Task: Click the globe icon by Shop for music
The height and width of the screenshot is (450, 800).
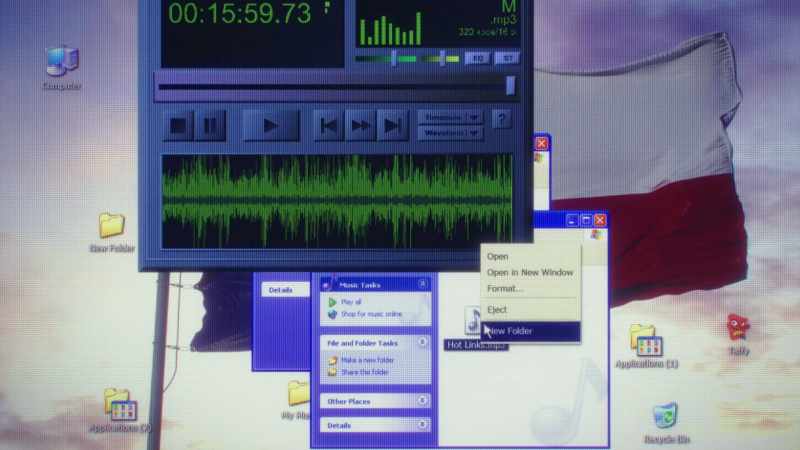Action: coord(333,314)
